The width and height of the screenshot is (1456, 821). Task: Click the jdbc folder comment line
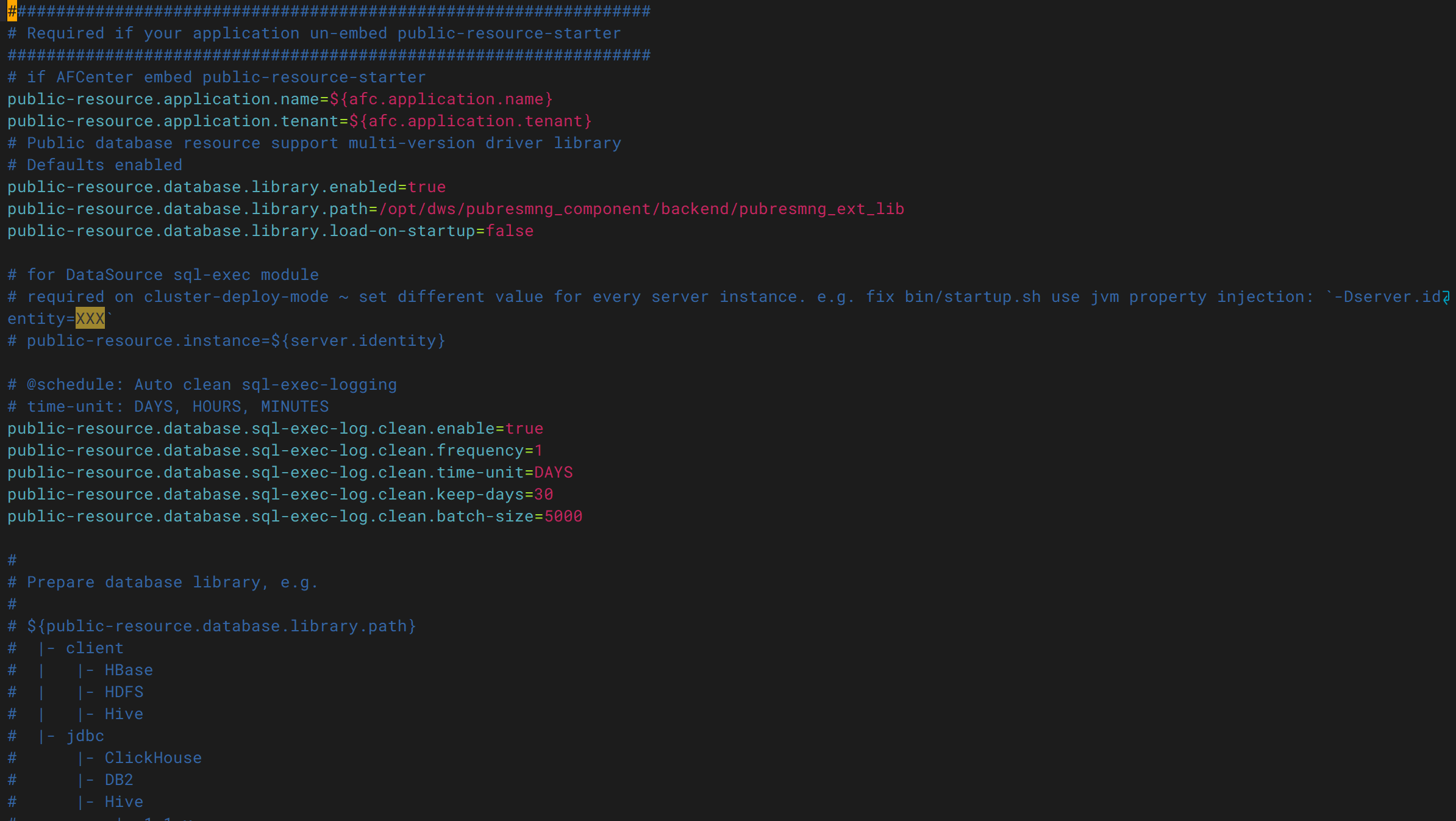[x=85, y=736]
